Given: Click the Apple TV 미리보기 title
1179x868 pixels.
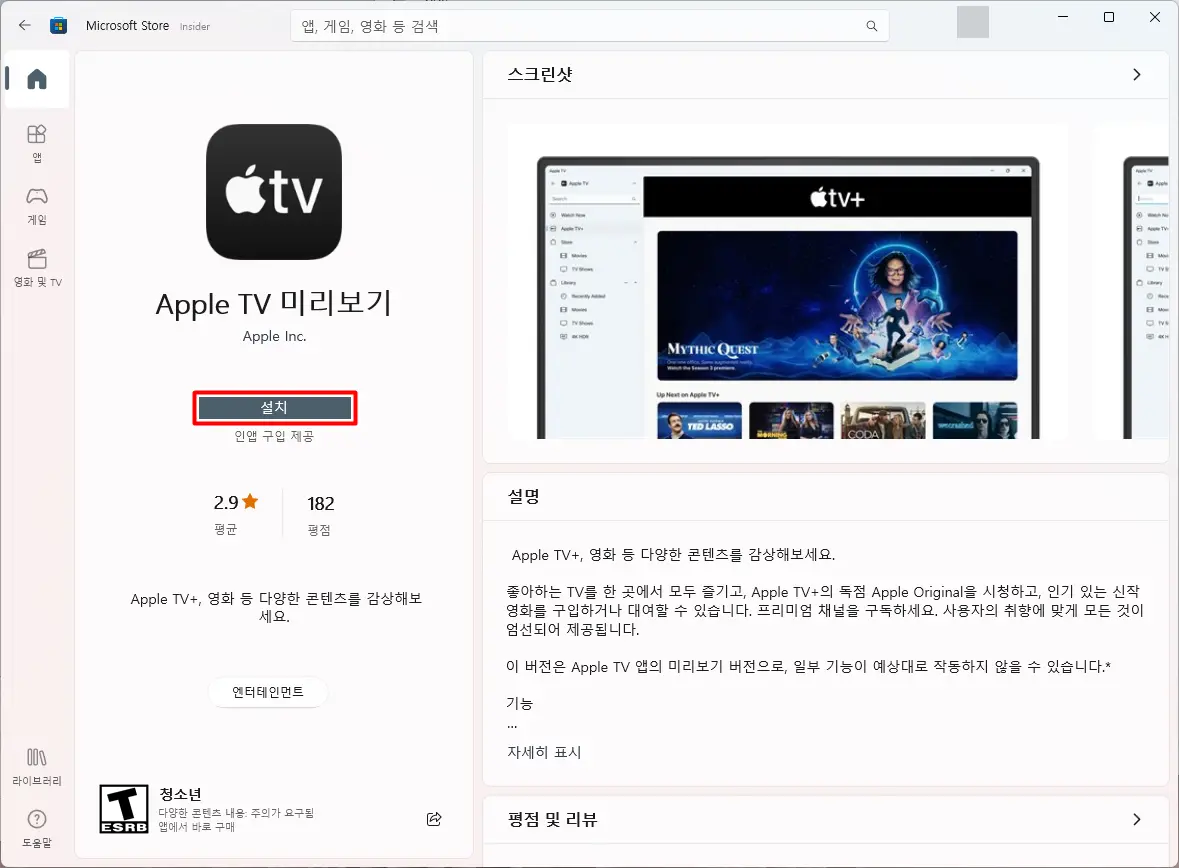Looking at the screenshot, I should tap(274, 304).
